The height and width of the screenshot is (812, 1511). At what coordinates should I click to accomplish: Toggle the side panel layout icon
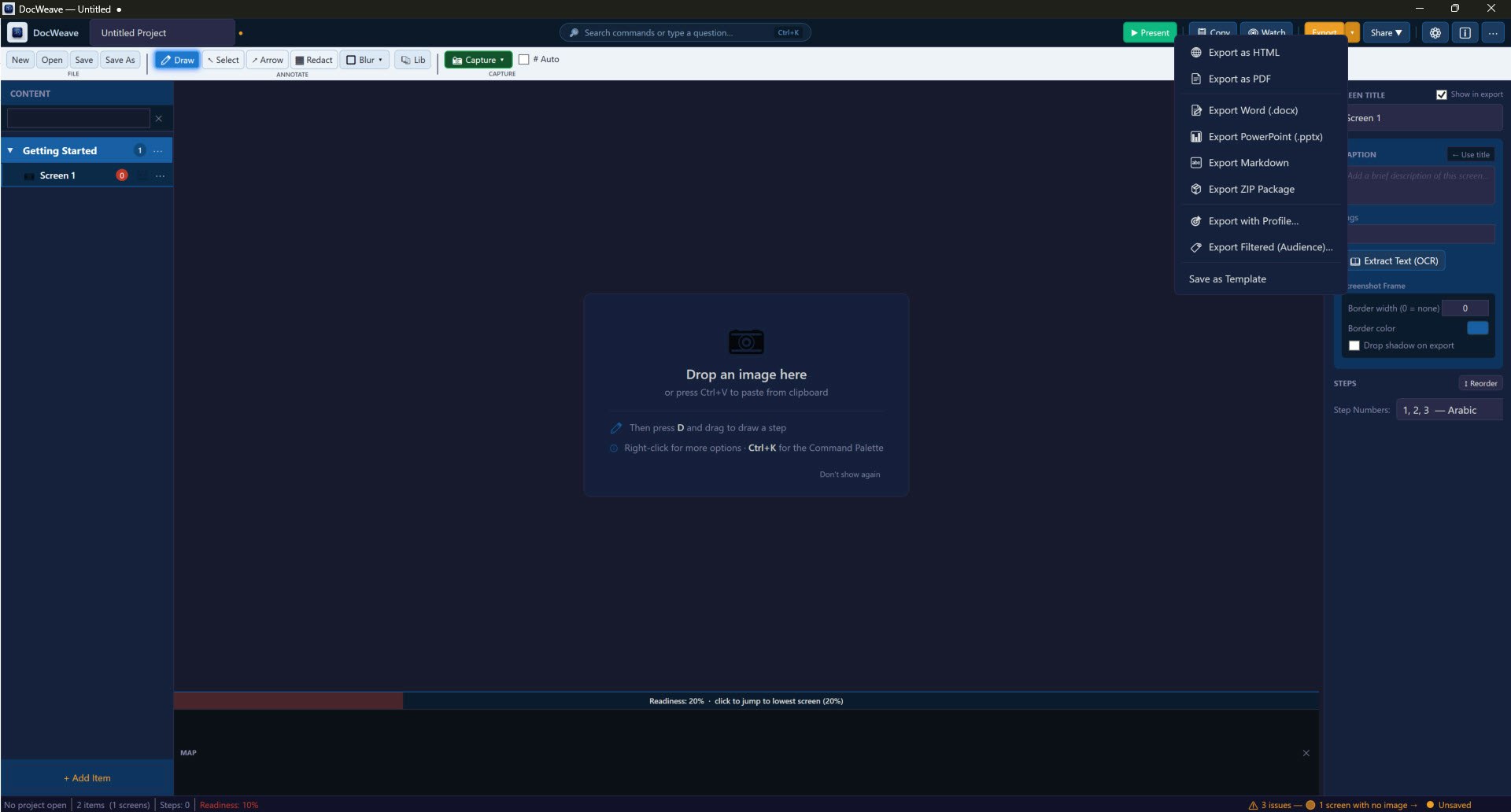pos(1465,33)
